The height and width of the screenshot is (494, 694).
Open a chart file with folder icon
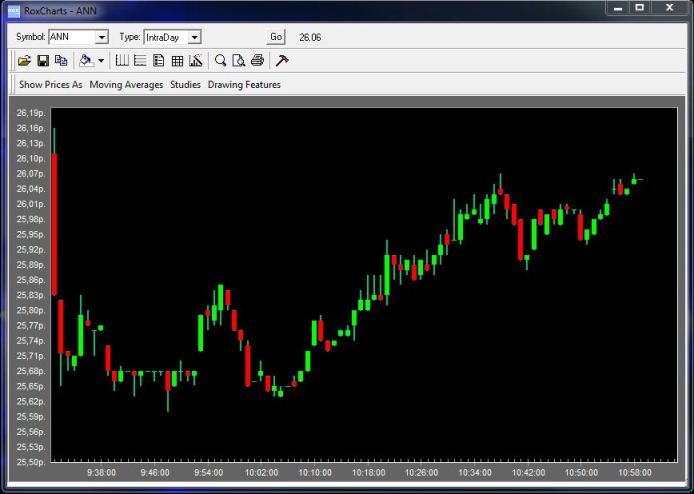click(x=24, y=61)
